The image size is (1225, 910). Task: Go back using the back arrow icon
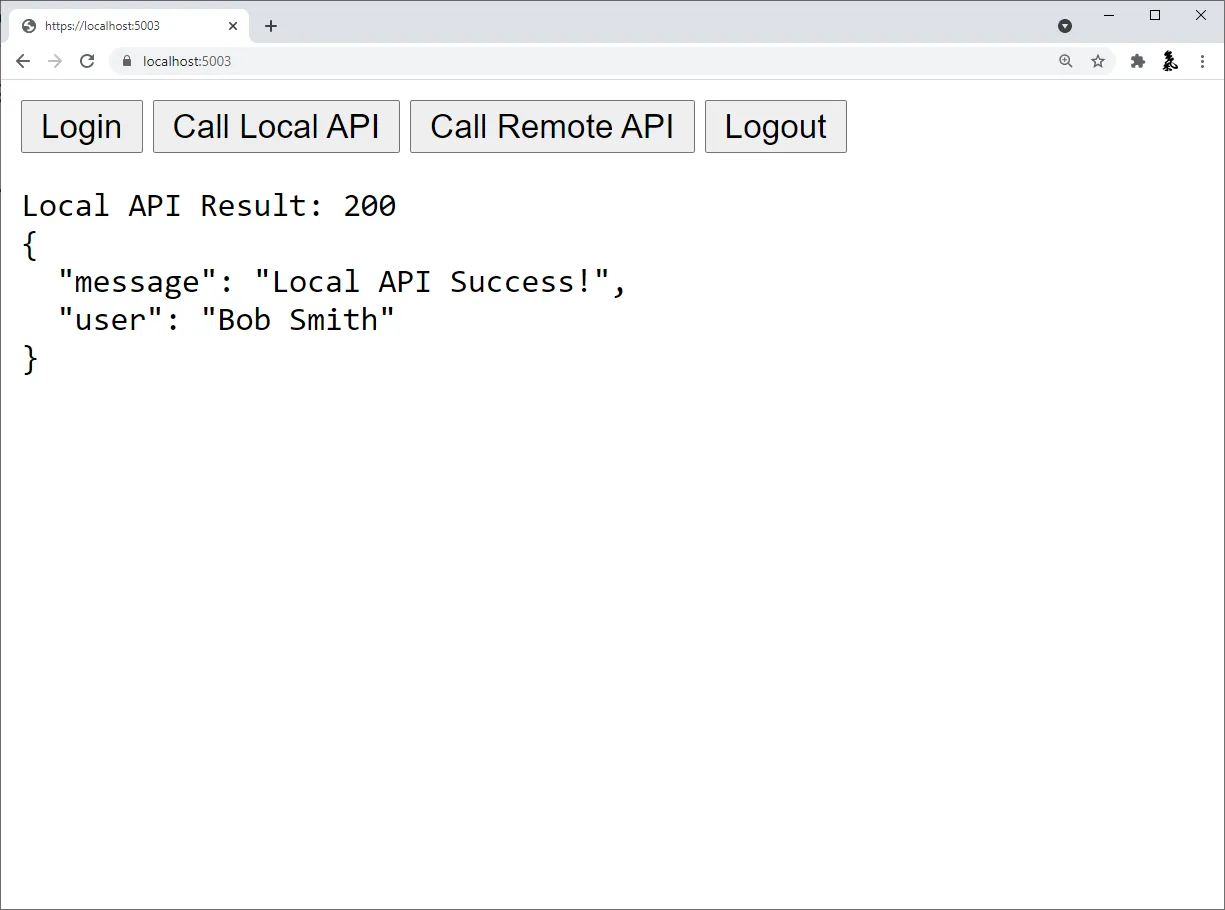pyautogui.click(x=23, y=61)
